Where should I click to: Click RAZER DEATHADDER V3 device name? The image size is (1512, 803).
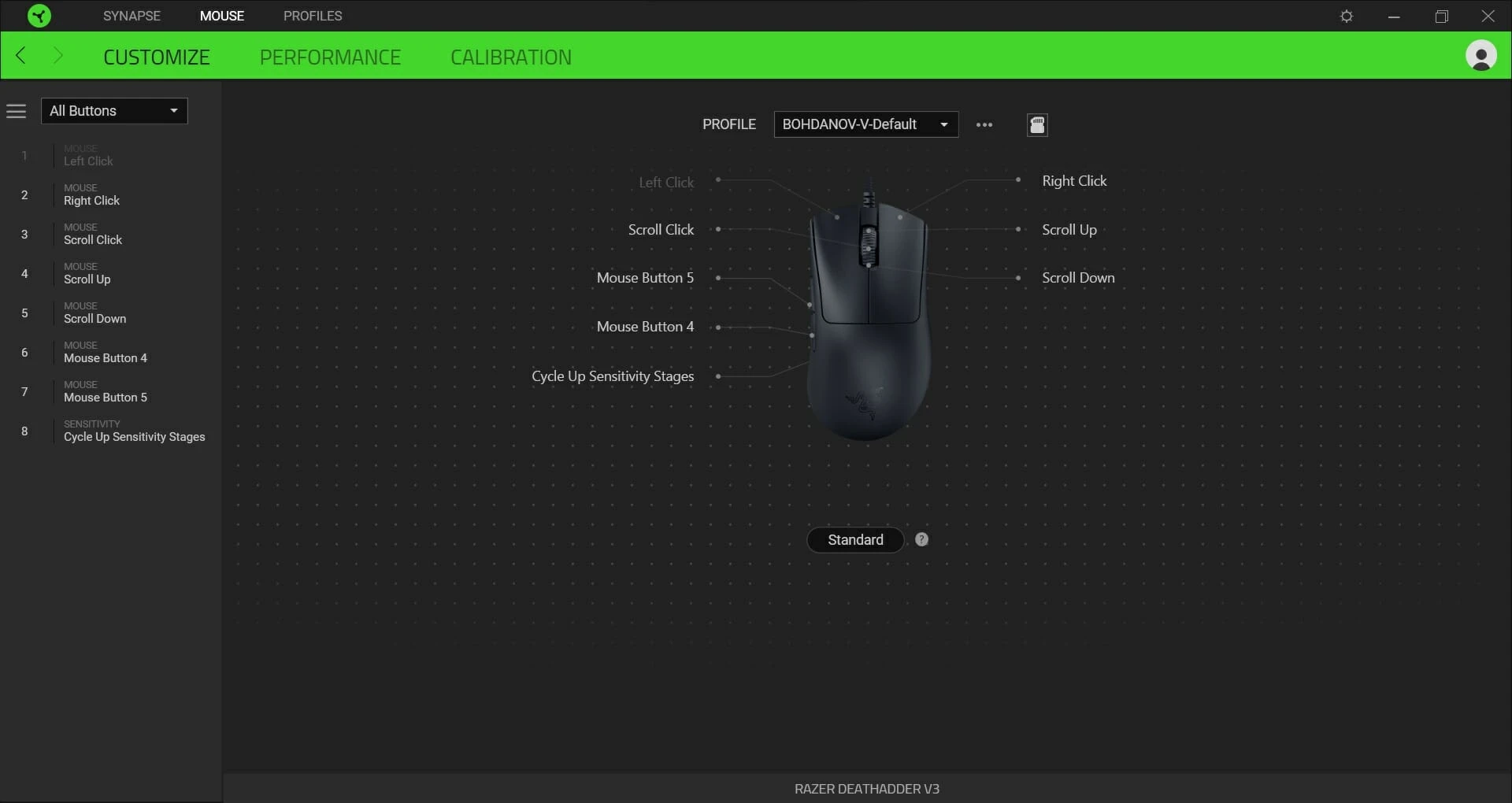[x=866, y=789]
